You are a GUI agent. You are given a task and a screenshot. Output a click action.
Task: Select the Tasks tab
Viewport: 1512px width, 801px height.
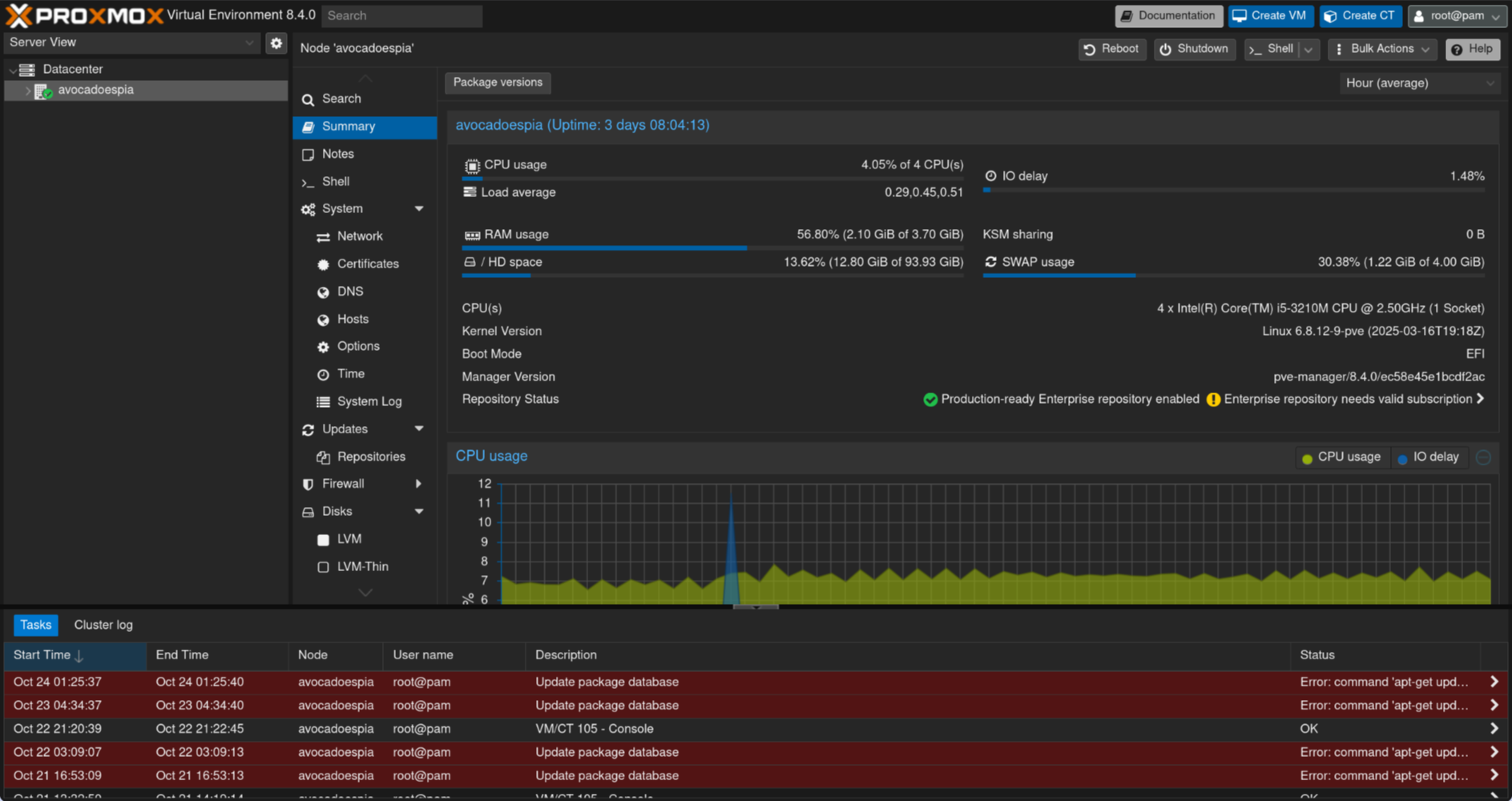[x=35, y=625]
